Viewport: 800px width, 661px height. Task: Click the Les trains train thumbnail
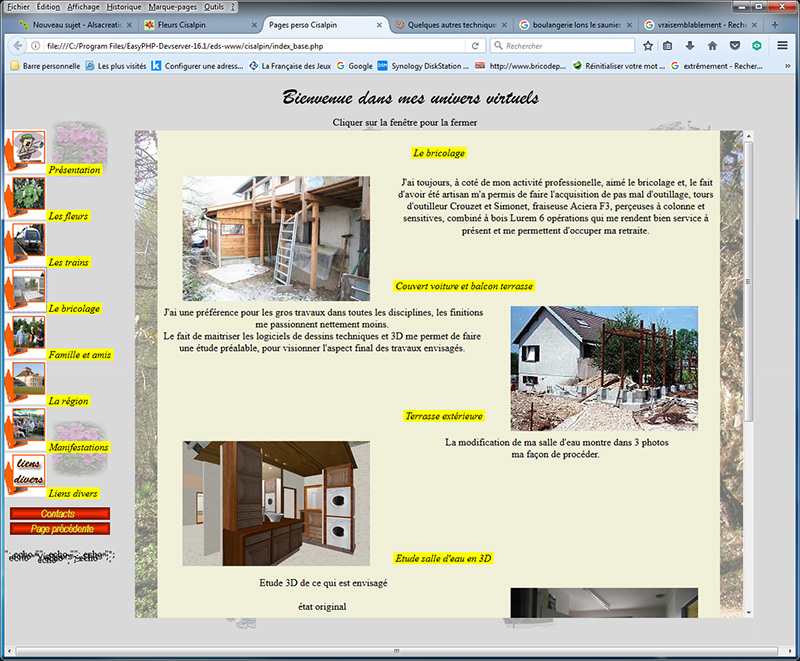click(29, 239)
